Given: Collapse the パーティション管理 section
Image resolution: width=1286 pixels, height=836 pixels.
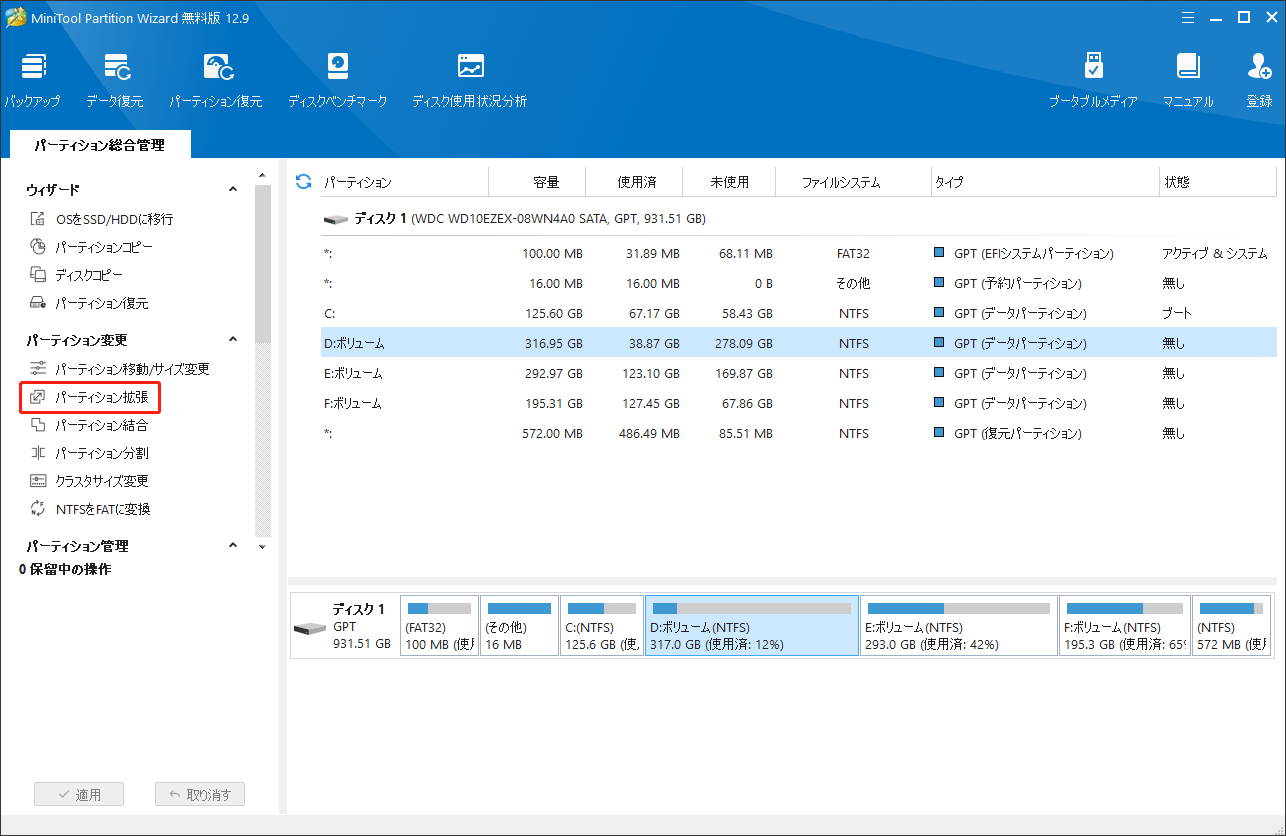Looking at the screenshot, I should tap(233, 546).
